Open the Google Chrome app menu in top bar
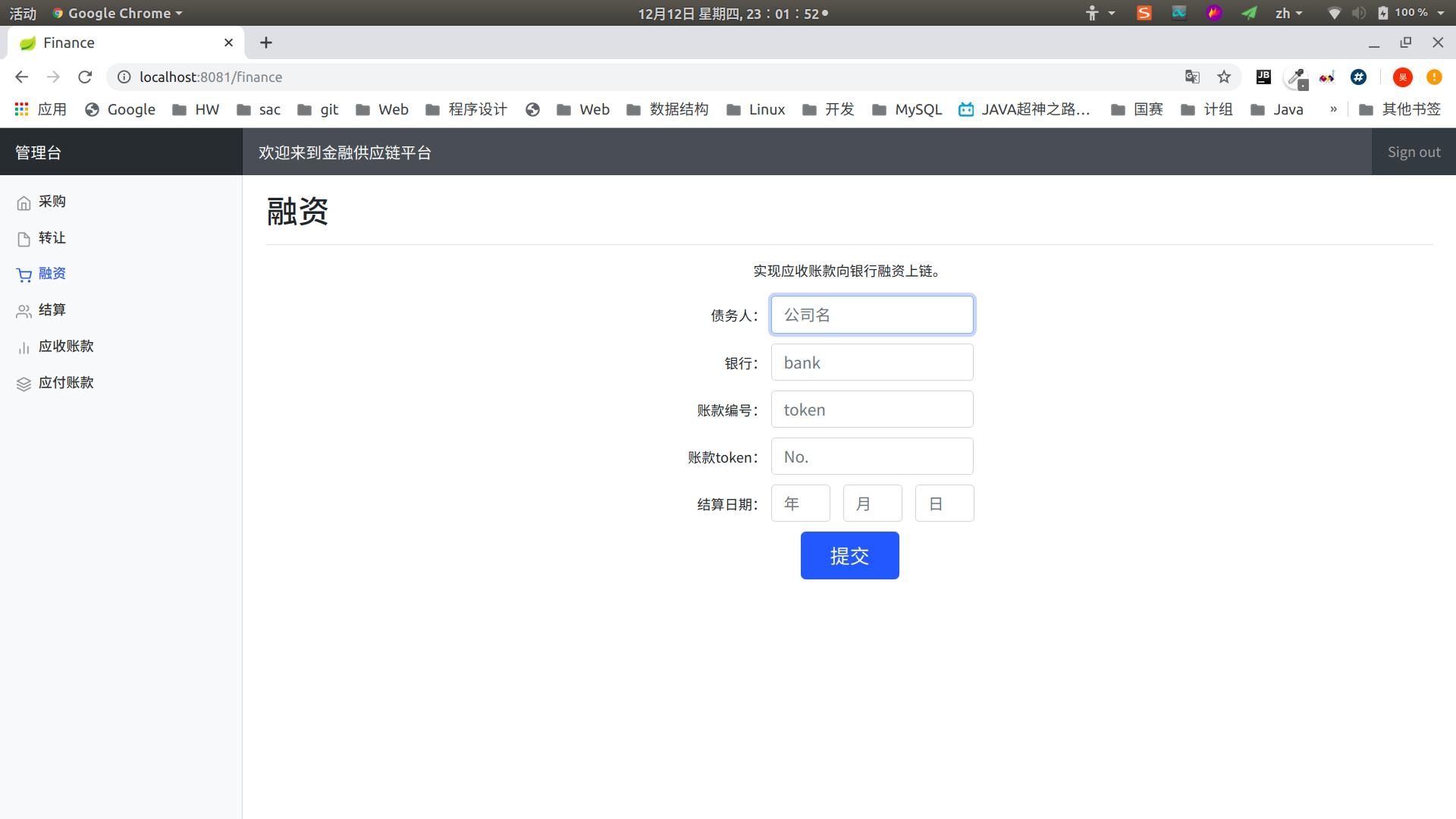1456x819 pixels. coord(118,13)
